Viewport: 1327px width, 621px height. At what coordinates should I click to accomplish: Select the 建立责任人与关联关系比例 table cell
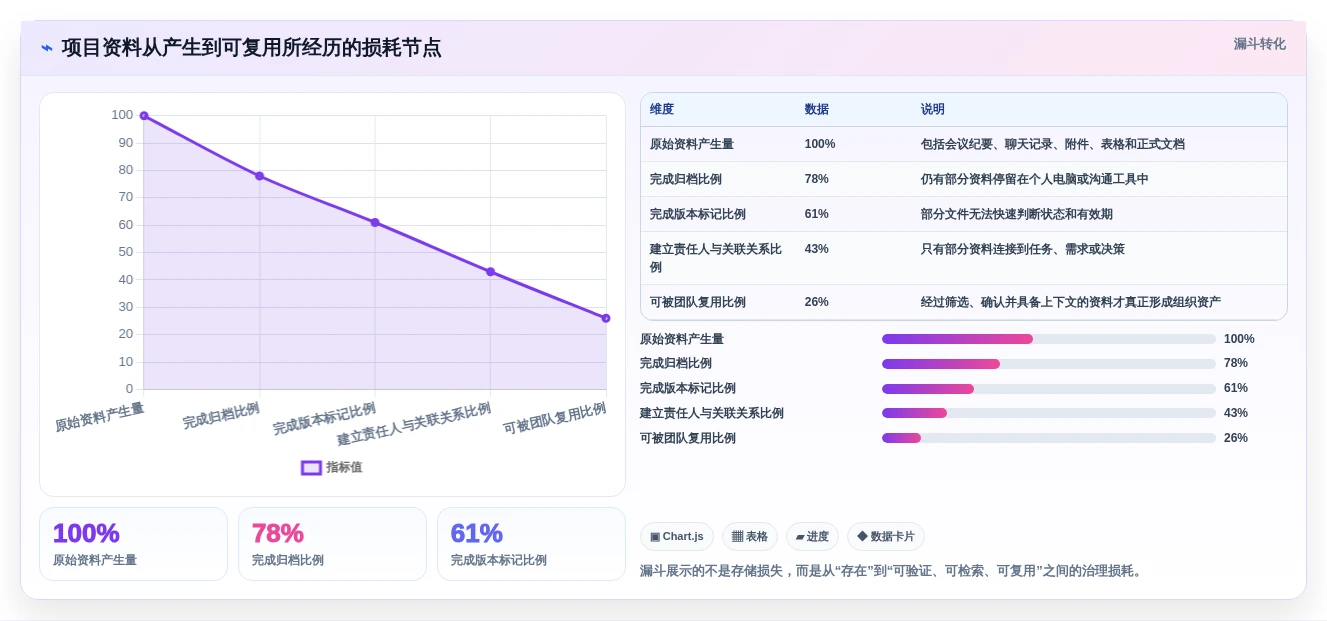pyautogui.click(x=716, y=258)
